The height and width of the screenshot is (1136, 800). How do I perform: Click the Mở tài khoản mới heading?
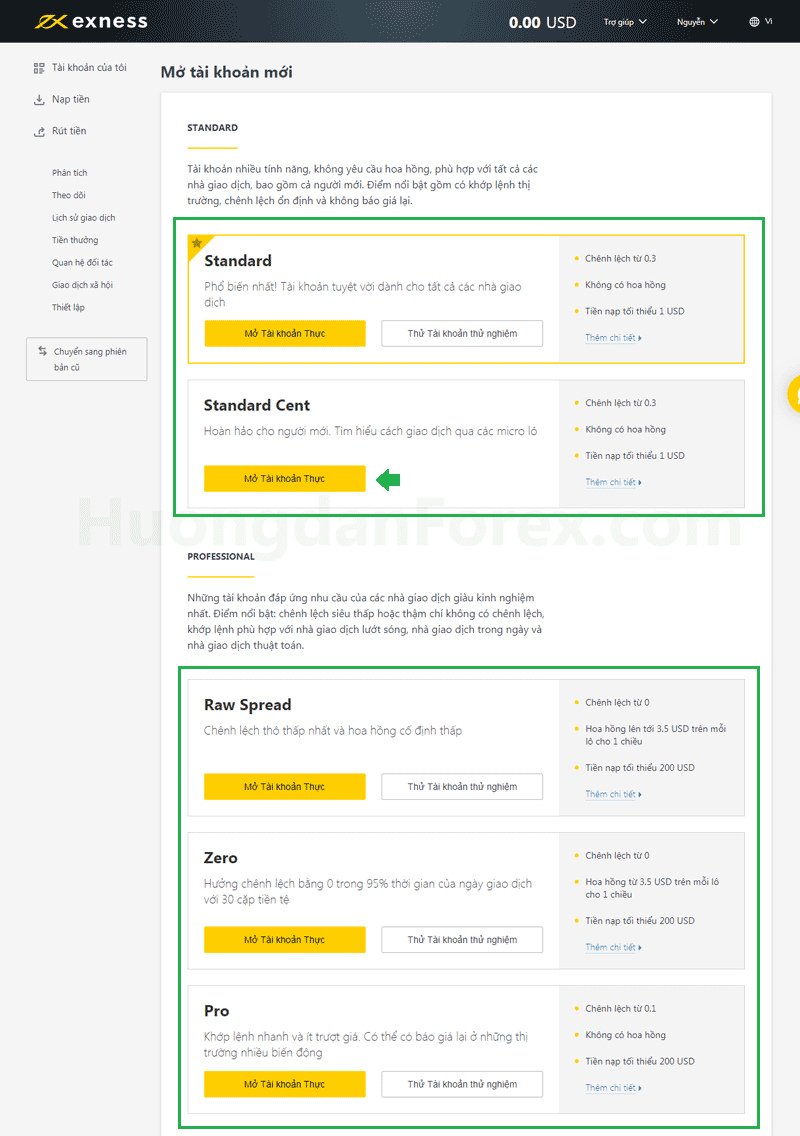coord(227,72)
